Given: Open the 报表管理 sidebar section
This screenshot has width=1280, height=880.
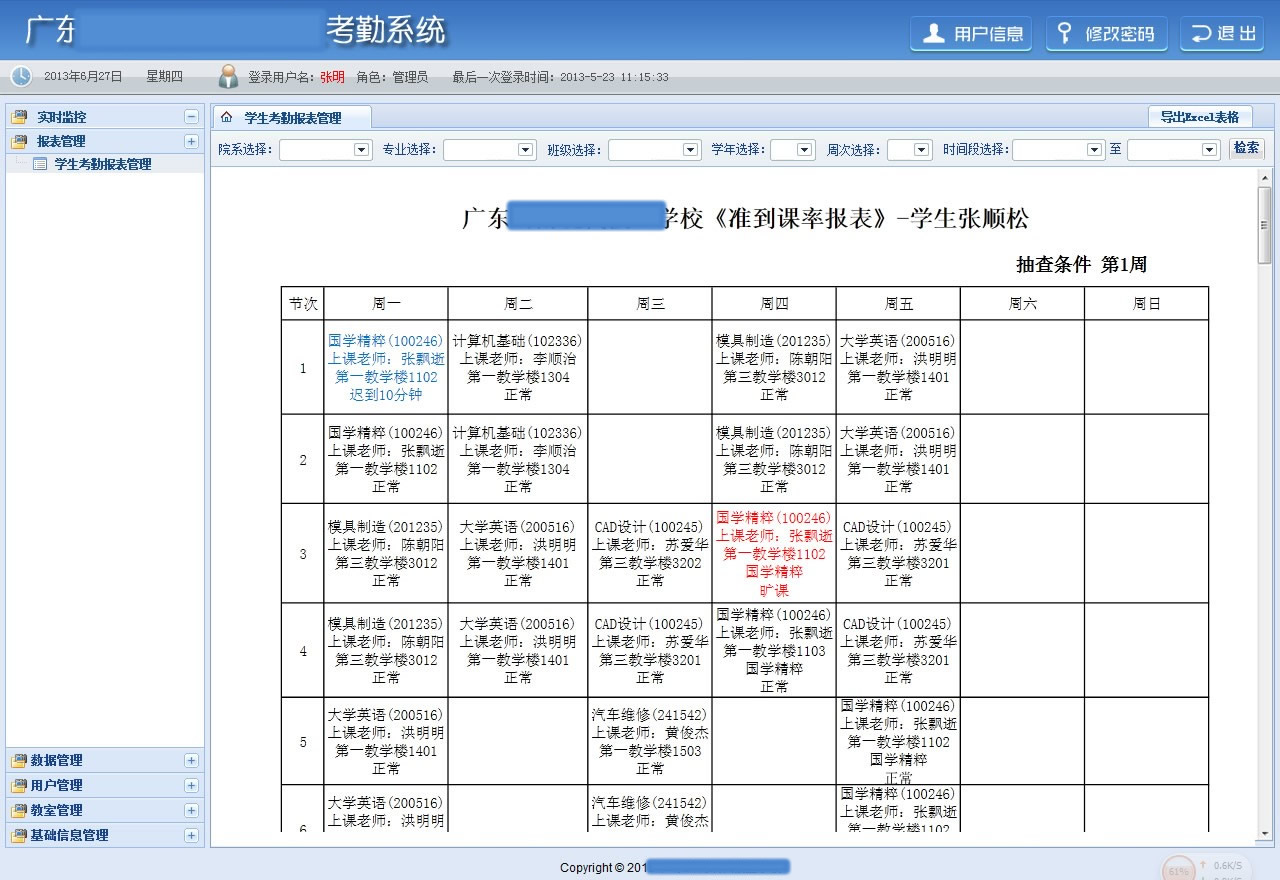Looking at the screenshot, I should pos(105,141).
